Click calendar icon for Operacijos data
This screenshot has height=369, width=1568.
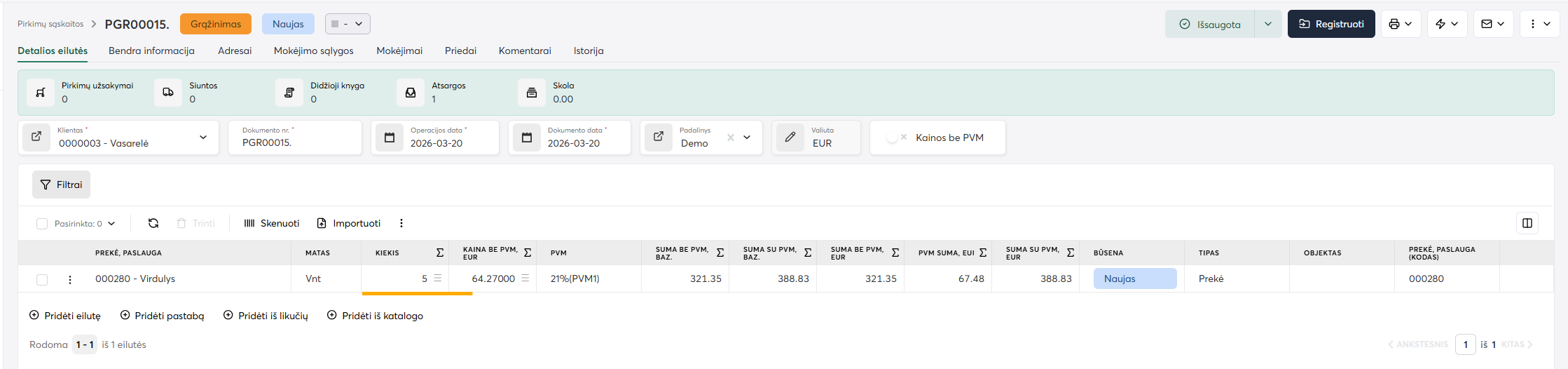click(390, 137)
